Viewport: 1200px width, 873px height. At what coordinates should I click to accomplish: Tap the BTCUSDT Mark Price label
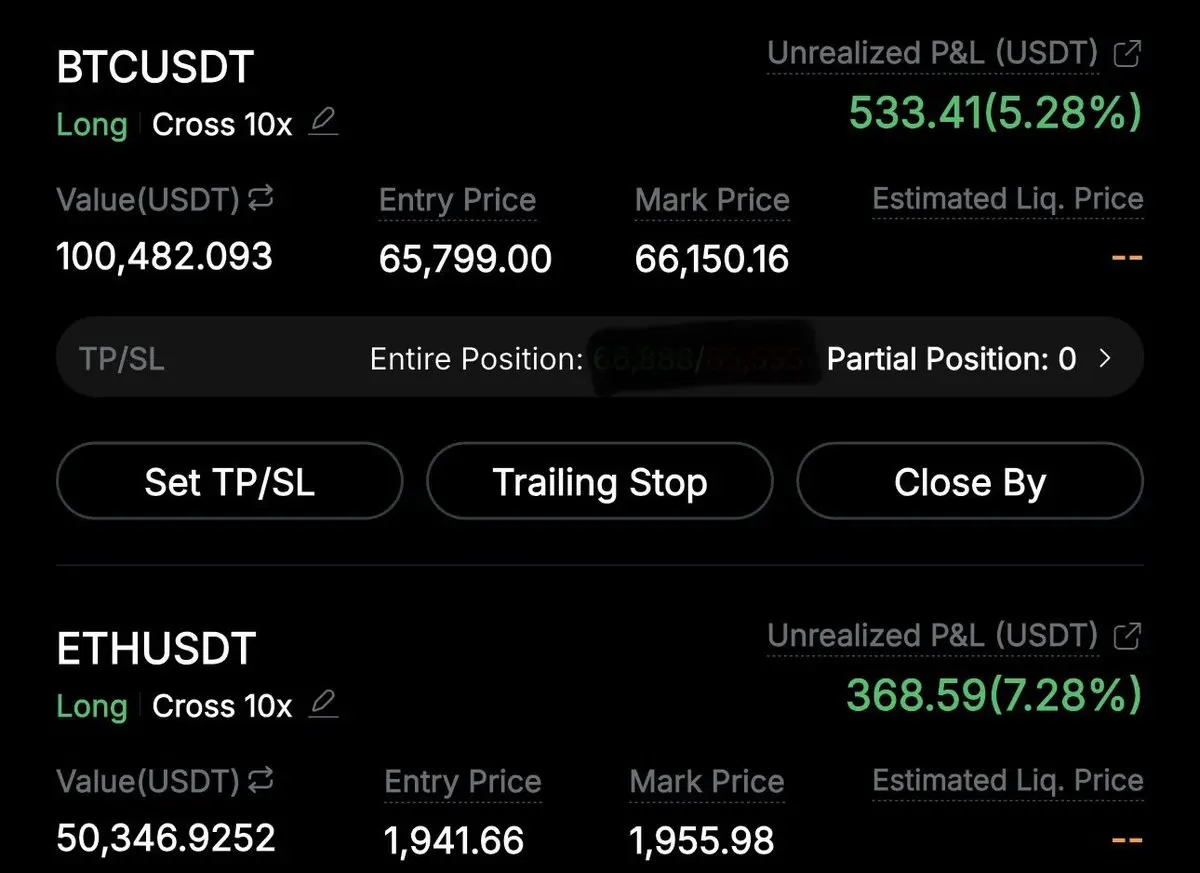pos(712,200)
